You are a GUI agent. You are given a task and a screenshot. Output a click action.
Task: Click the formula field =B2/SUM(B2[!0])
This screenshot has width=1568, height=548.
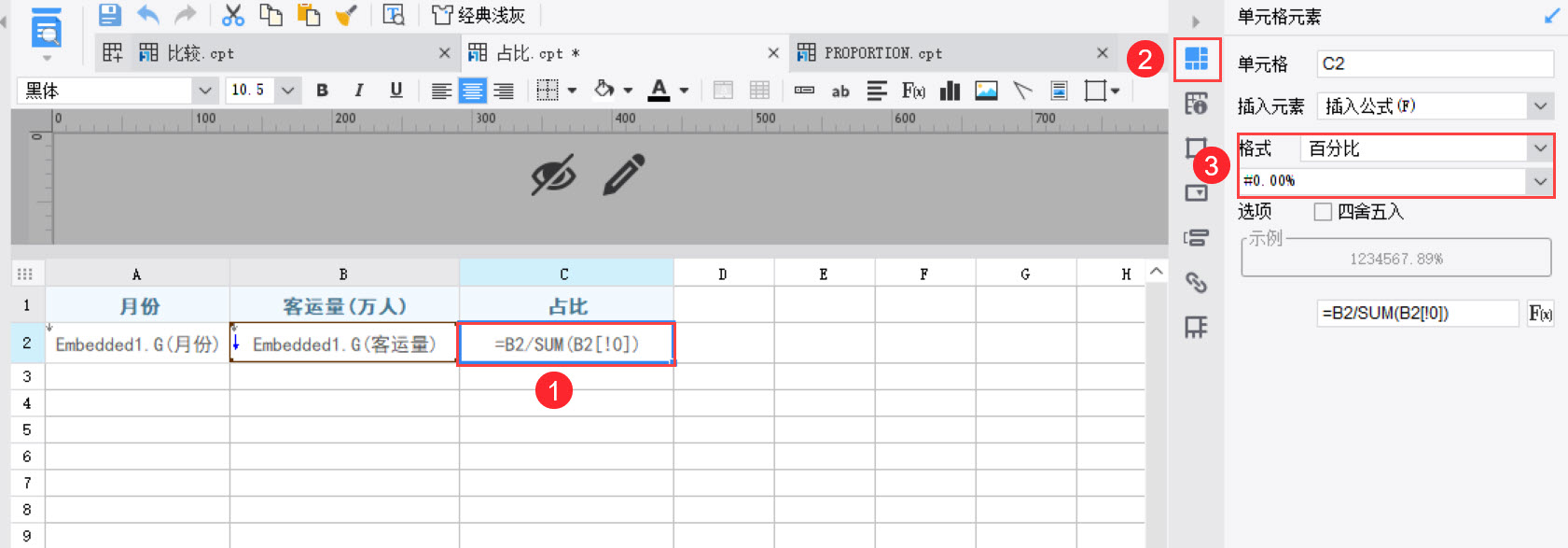tap(1418, 314)
